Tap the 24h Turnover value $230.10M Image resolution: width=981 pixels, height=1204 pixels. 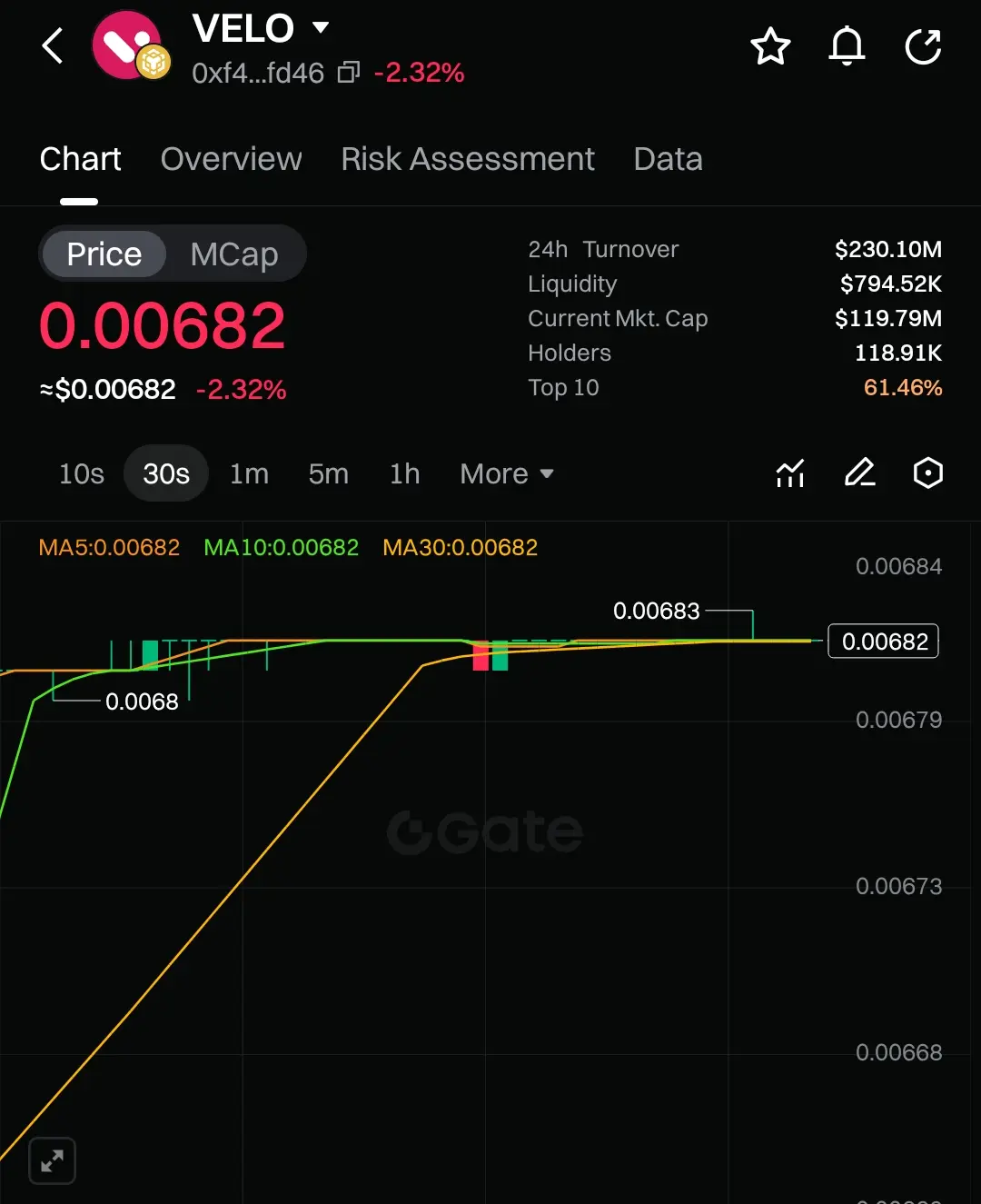point(888,249)
